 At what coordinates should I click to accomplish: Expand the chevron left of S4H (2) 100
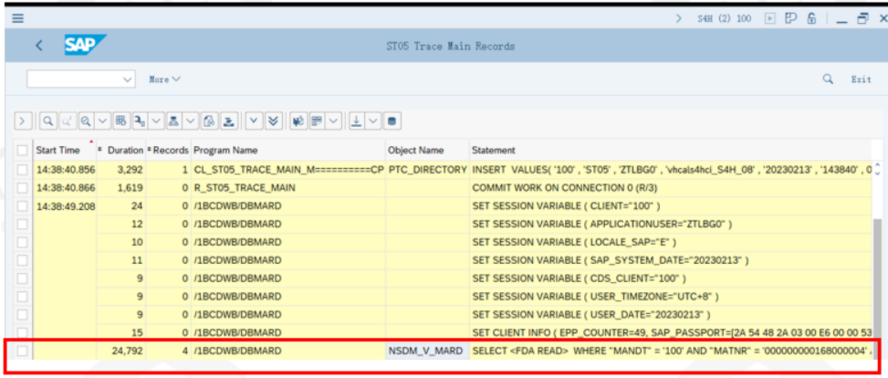pos(679,19)
